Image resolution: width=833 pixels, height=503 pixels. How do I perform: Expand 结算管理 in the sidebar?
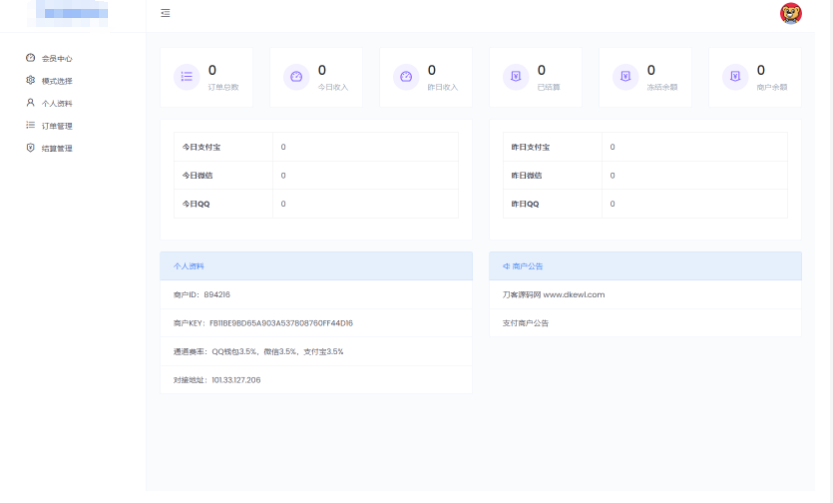56,148
